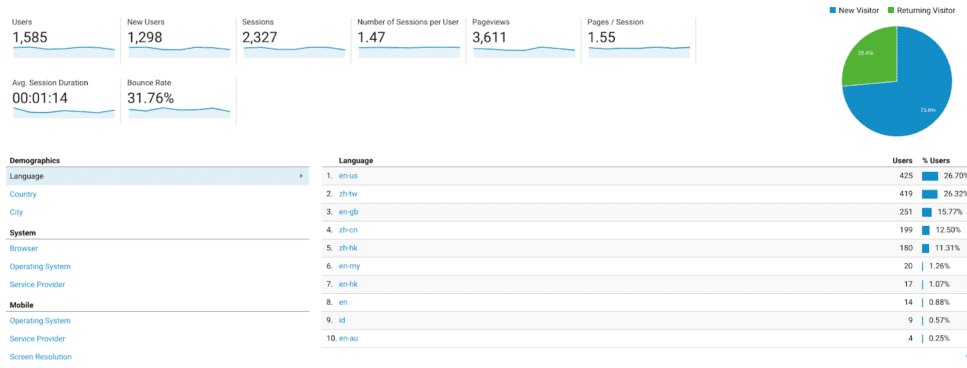Image resolution: width=967 pixels, height=368 pixels.
Task: Open the Country demographics report
Action: coord(23,194)
